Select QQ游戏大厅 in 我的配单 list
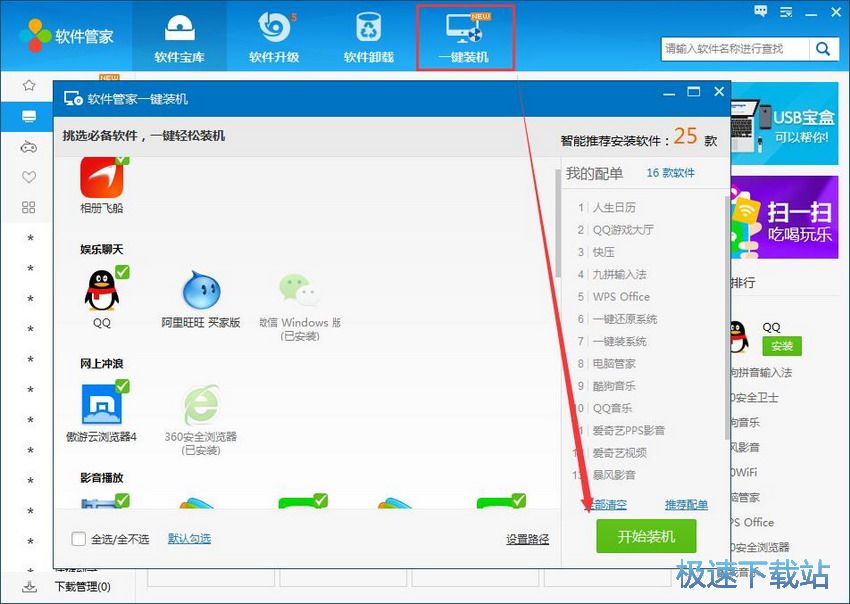850x604 pixels. coord(623,230)
